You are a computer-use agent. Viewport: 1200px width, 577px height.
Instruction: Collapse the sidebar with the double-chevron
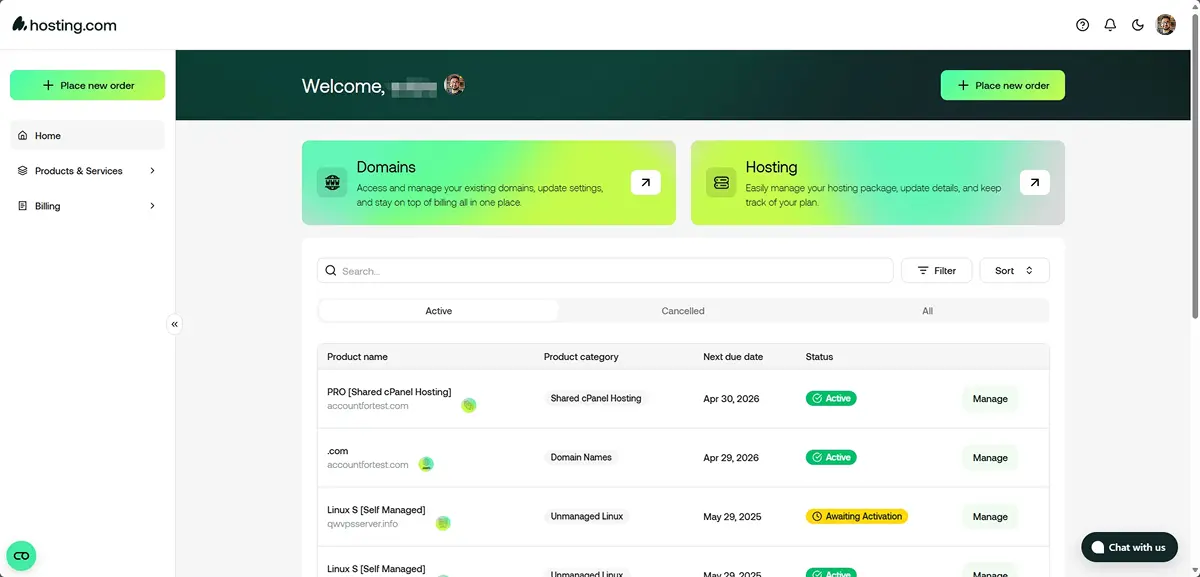tap(175, 323)
